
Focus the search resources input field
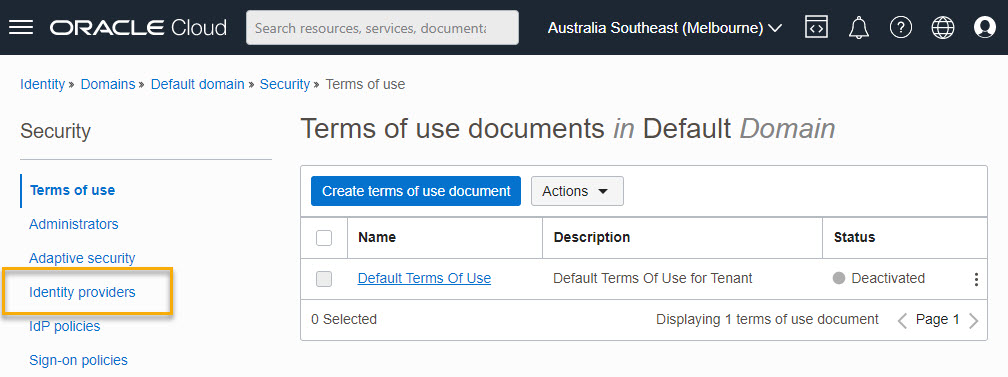click(x=382, y=28)
